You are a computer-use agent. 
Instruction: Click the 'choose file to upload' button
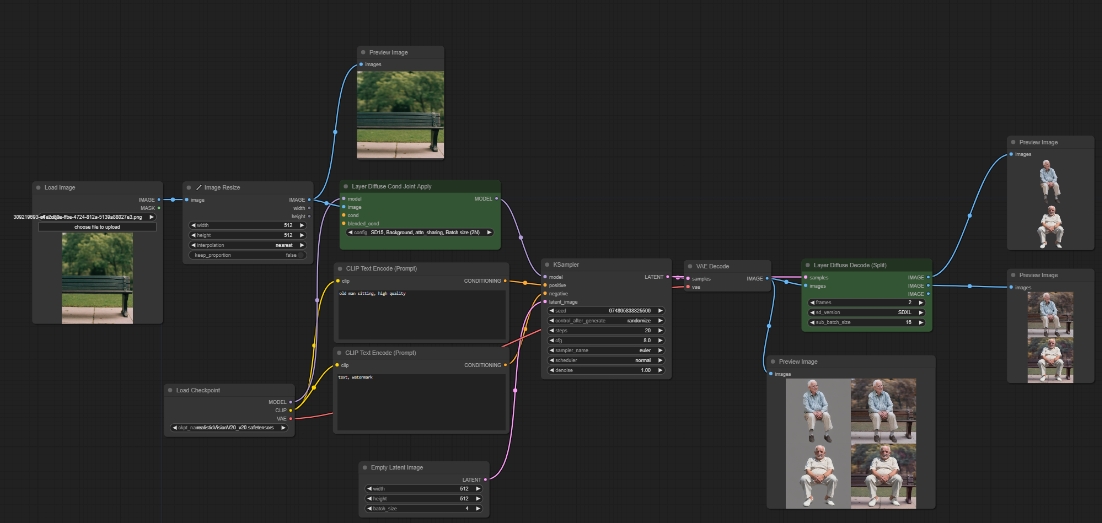click(x=96, y=227)
